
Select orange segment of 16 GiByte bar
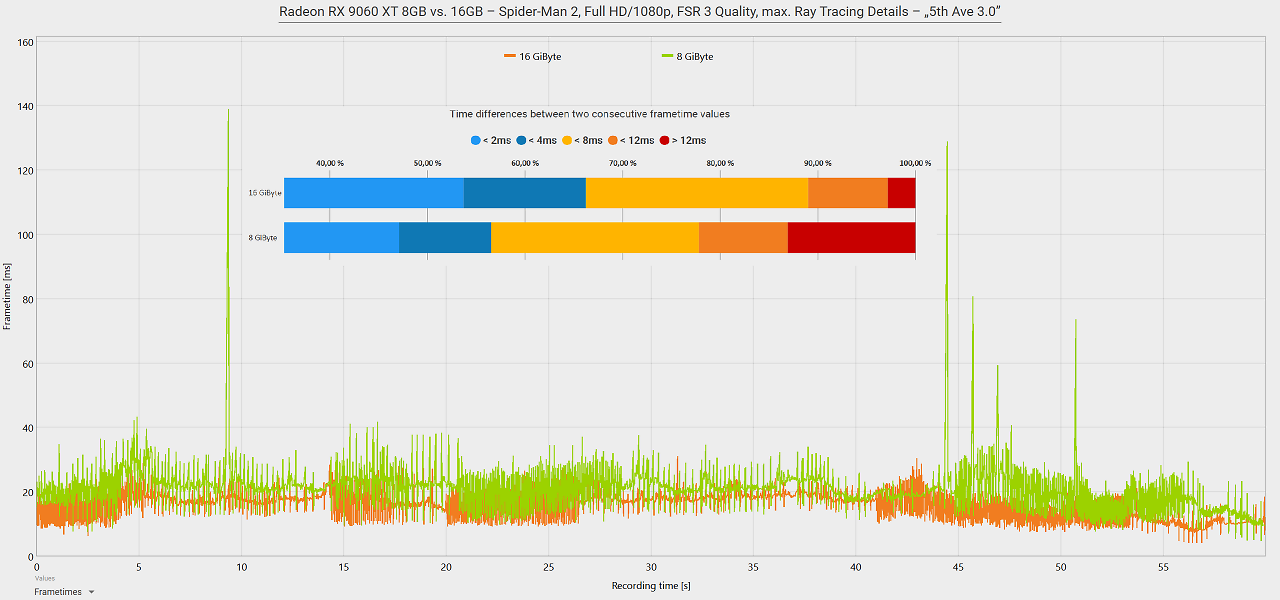point(848,193)
